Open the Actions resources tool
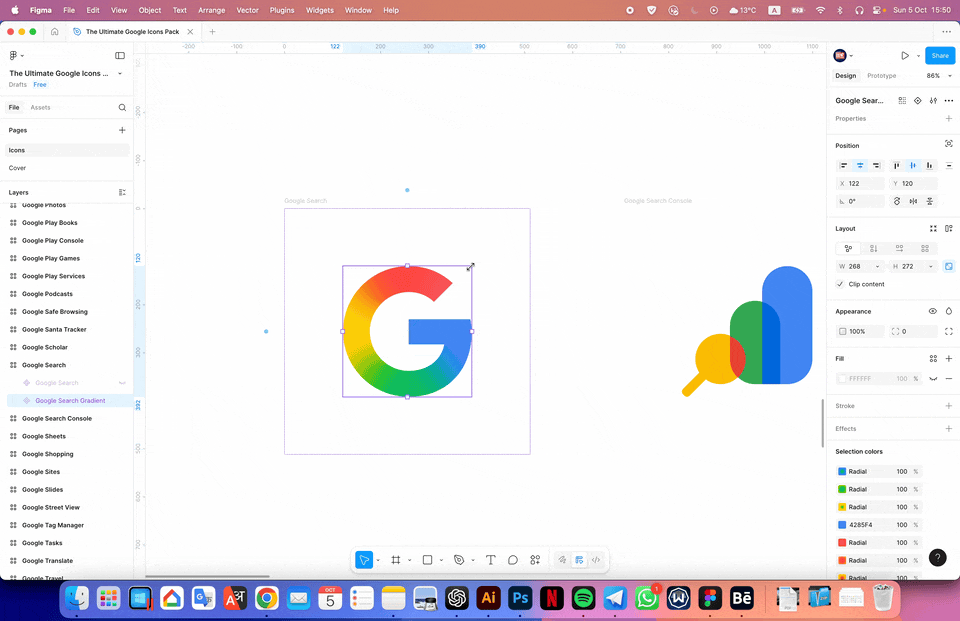The height and width of the screenshot is (621, 960). tap(535, 560)
